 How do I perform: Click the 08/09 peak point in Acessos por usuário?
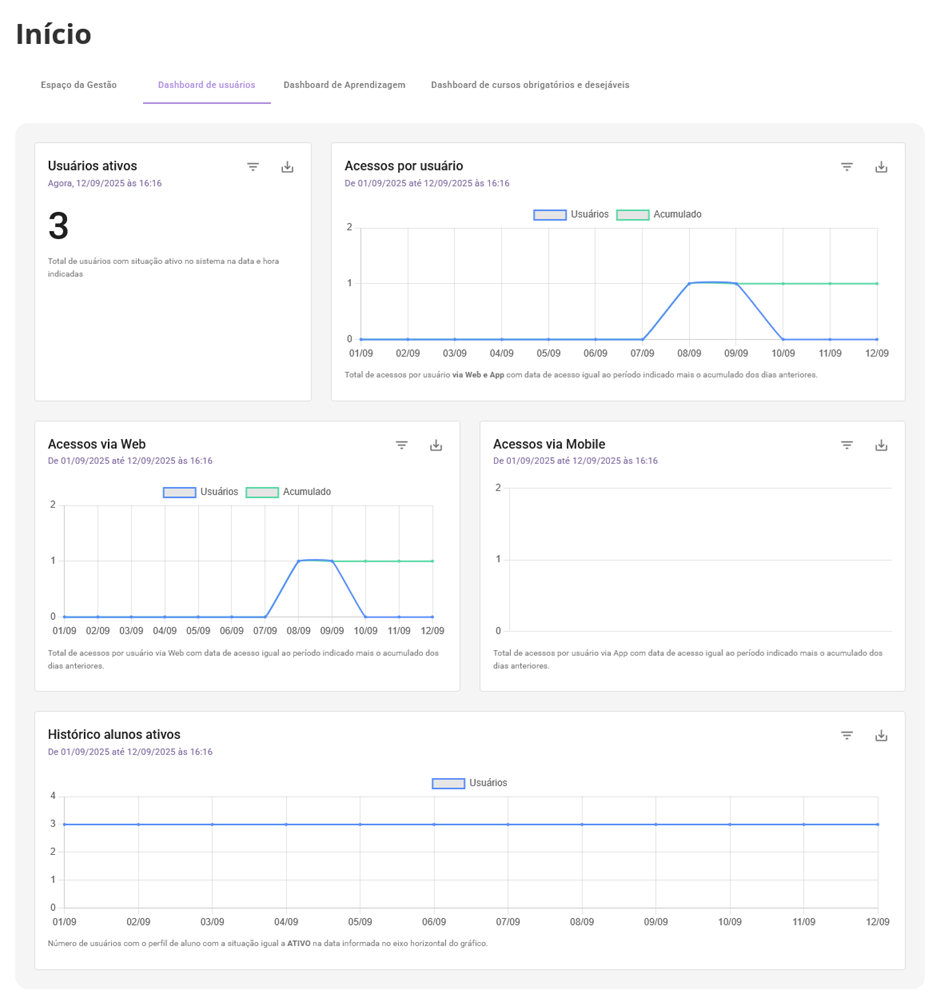coord(689,283)
